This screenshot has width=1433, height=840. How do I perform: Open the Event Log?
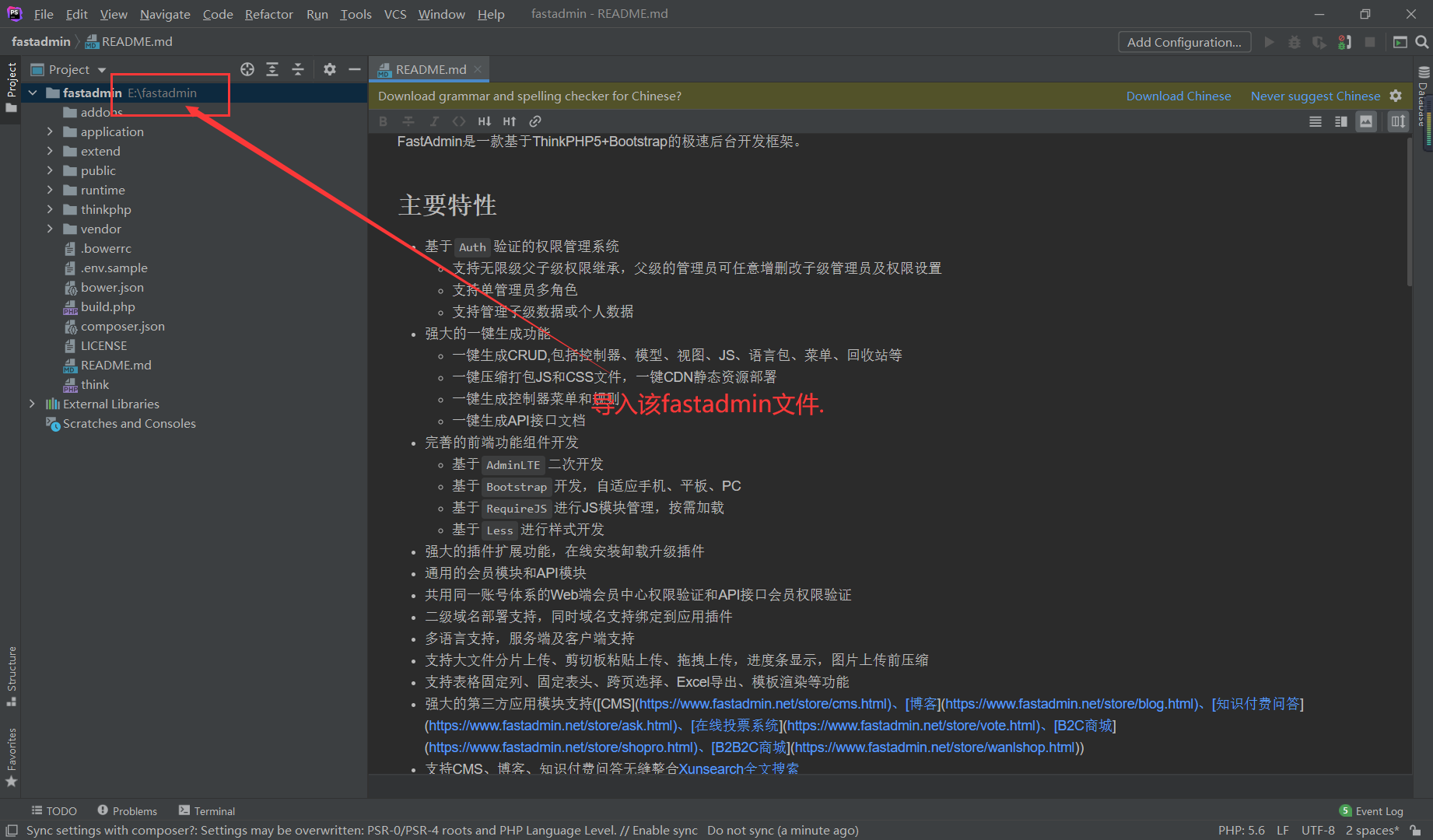tap(1371, 811)
